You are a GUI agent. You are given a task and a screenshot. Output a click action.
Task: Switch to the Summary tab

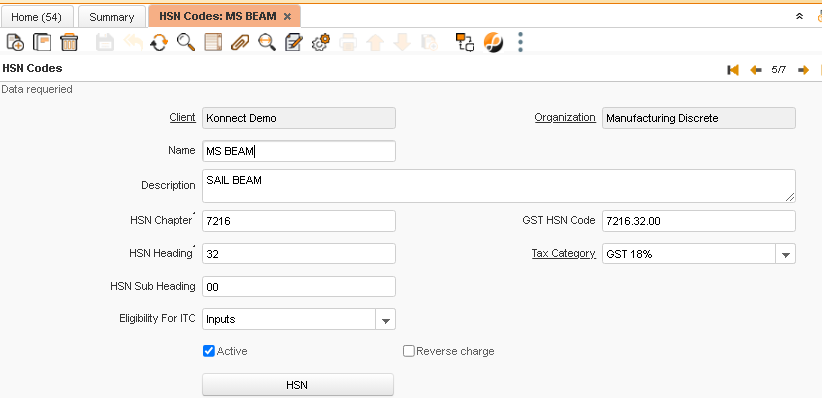coord(112,17)
